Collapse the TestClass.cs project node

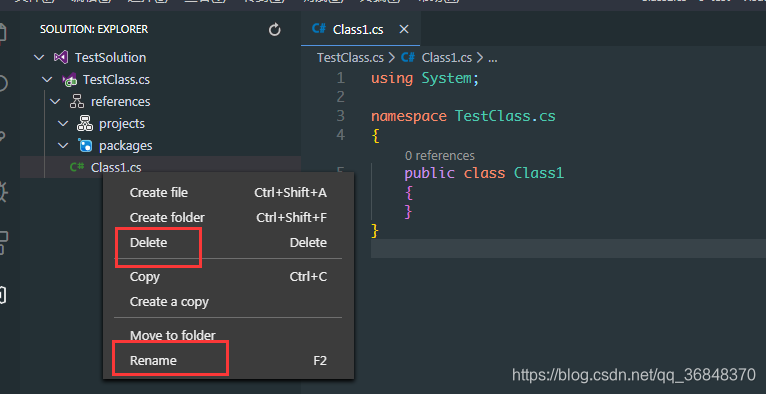(47, 80)
